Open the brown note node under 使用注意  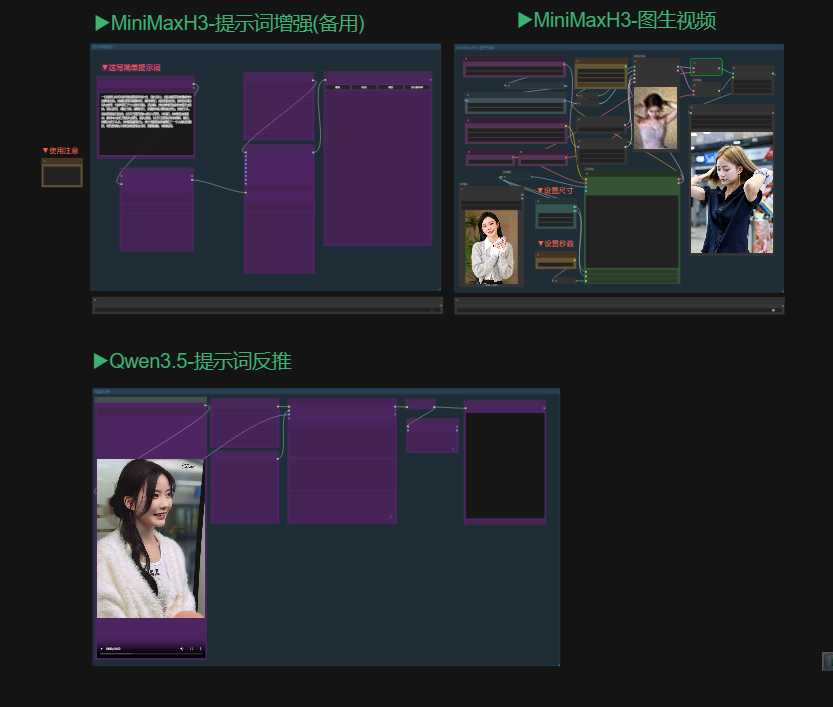pyautogui.click(x=62, y=173)
